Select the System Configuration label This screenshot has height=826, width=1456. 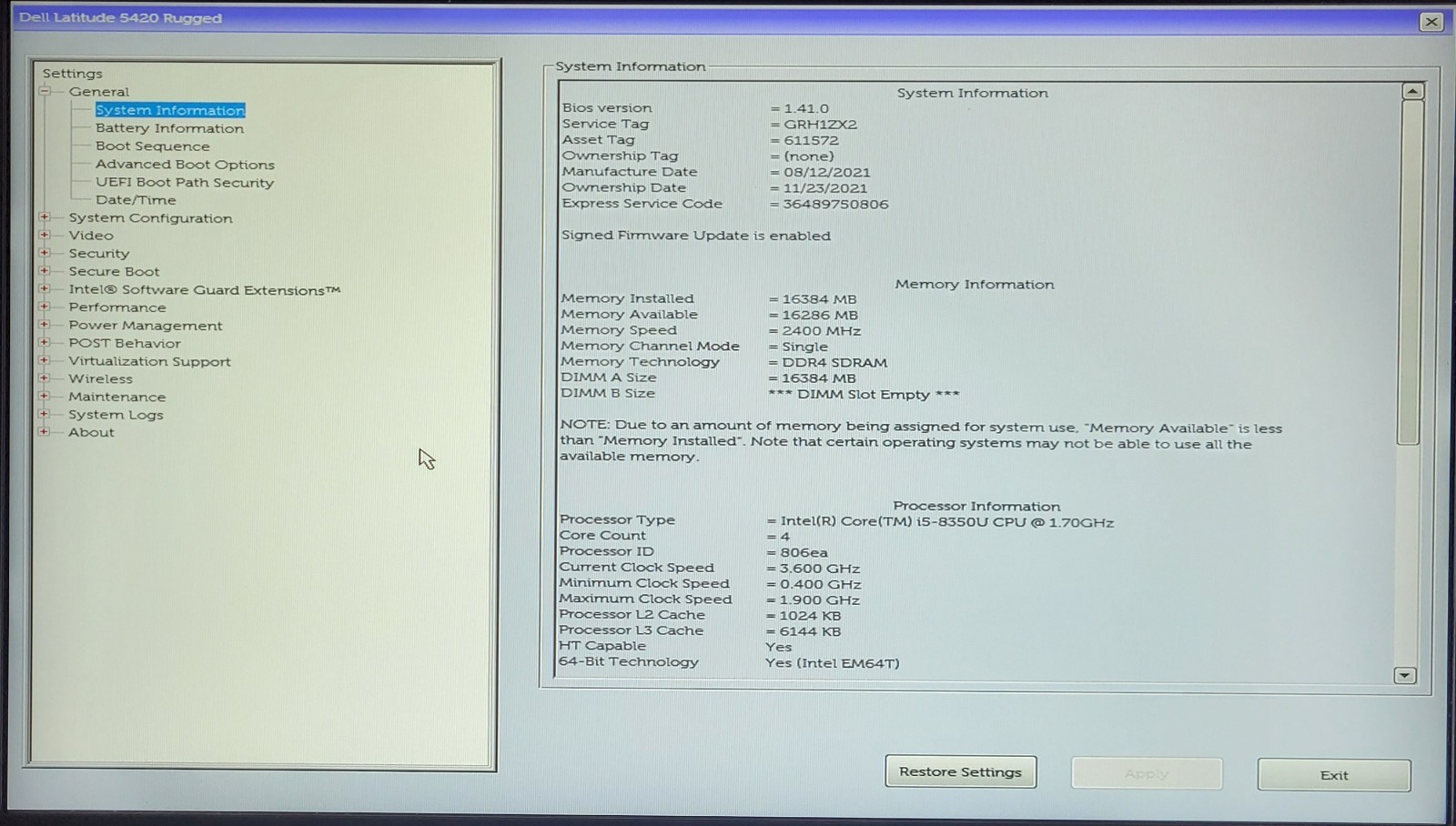click(x=150, y=218)
